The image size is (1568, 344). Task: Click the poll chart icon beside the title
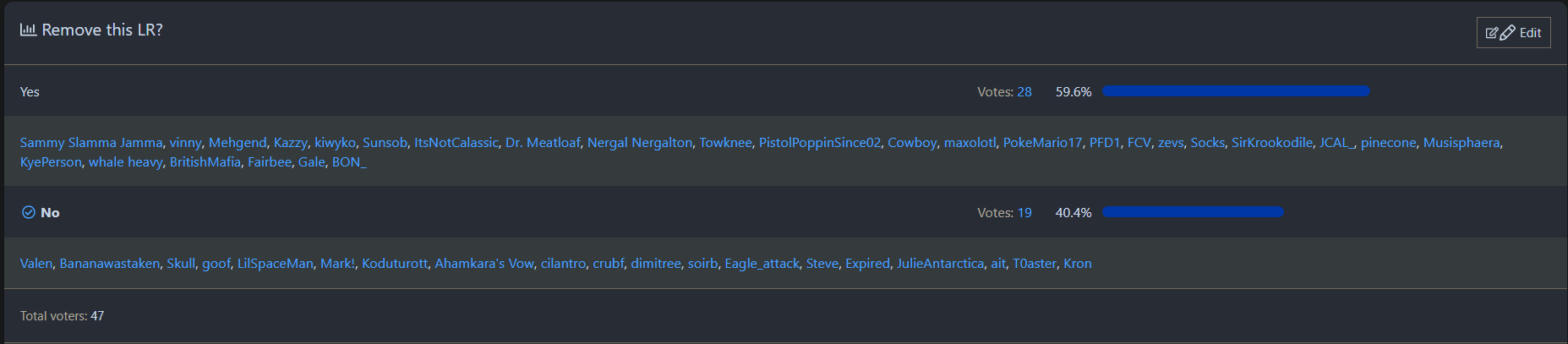(28, 30)
